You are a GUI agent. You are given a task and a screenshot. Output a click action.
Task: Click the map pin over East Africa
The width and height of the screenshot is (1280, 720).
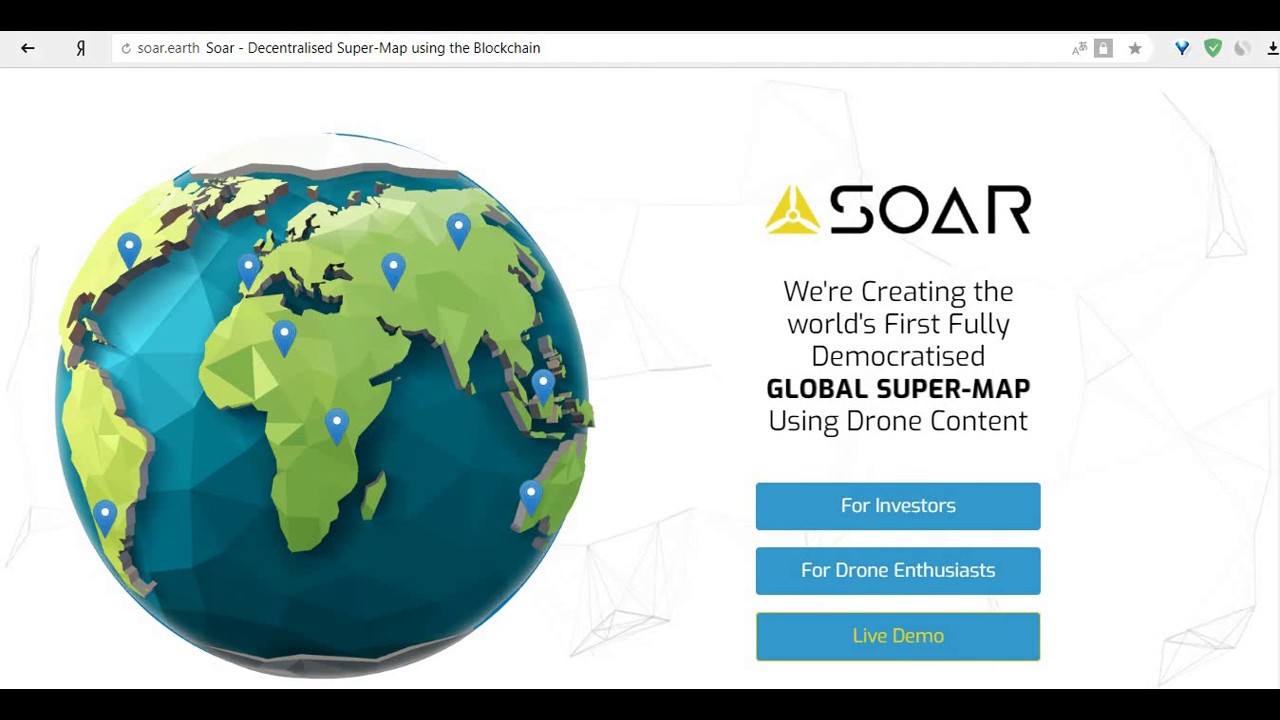pyautogui.click(x=337, y=426)
